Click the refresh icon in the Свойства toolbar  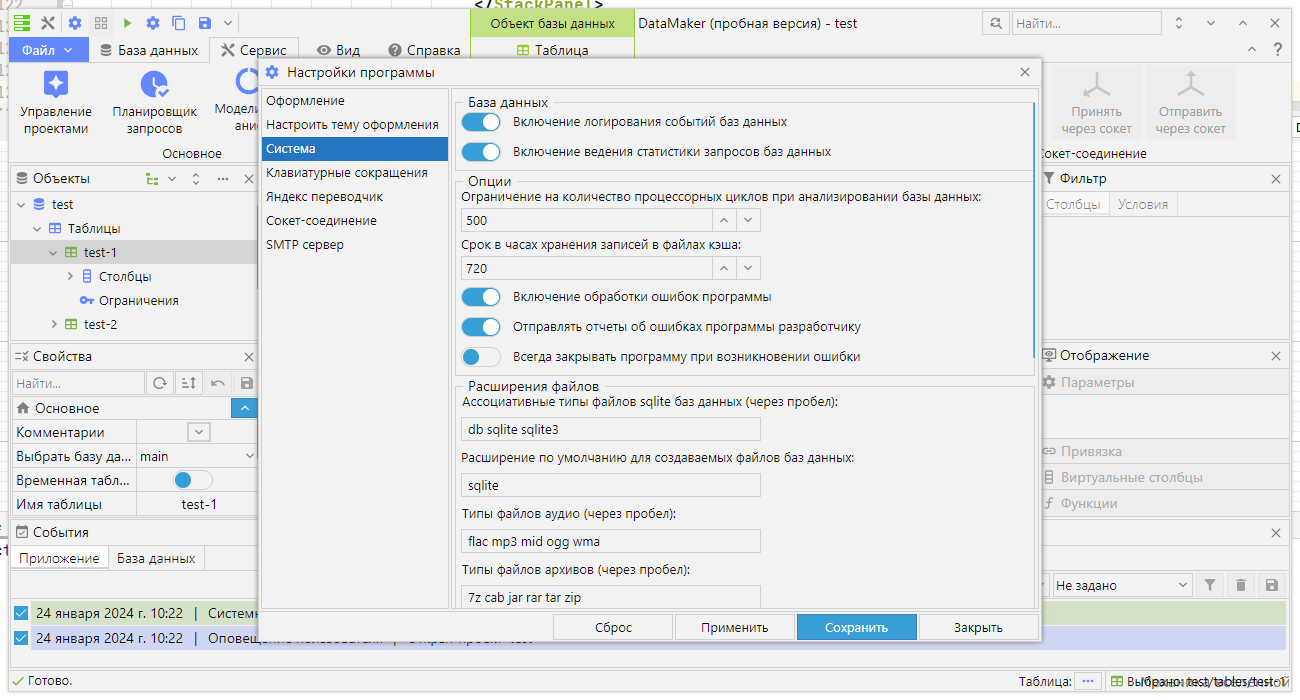point(159,383)
